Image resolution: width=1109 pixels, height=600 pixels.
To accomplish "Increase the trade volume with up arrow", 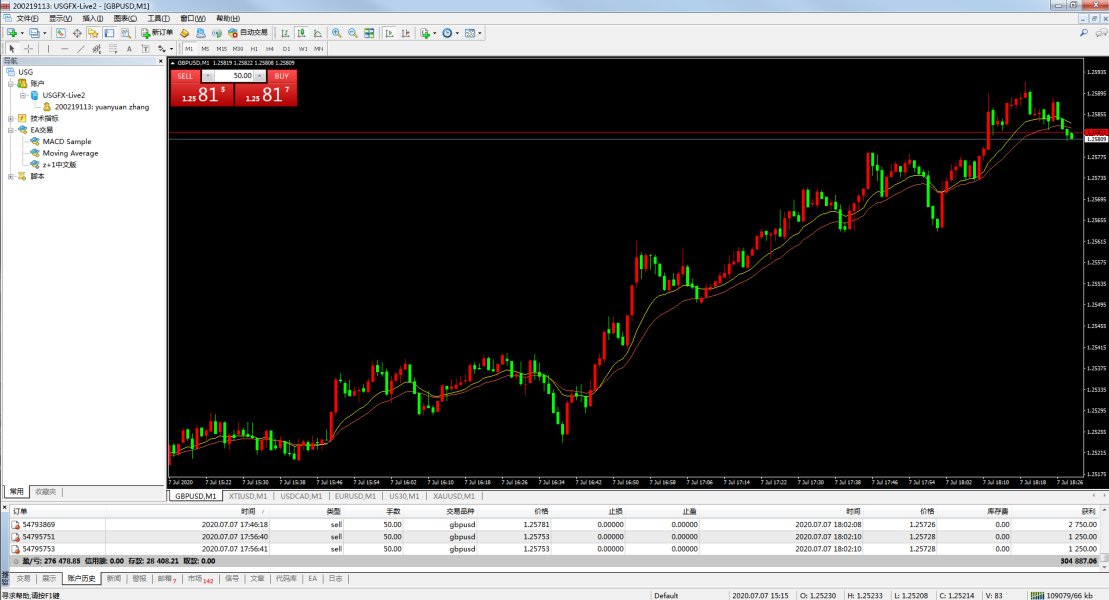I will (x=260, y=76).
